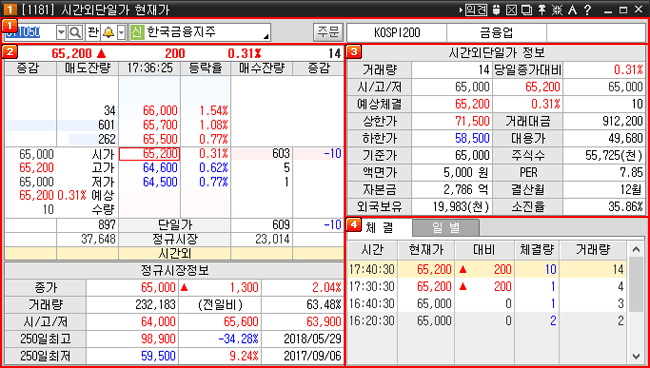Screen dimensions: 650x368
Task: Click the yellow alarm bell icon
Action: click(108, 32)
